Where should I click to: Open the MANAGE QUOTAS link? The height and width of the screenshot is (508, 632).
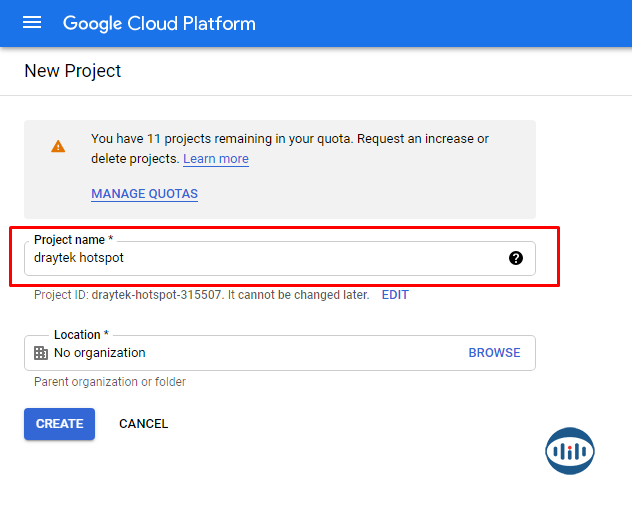144,194
